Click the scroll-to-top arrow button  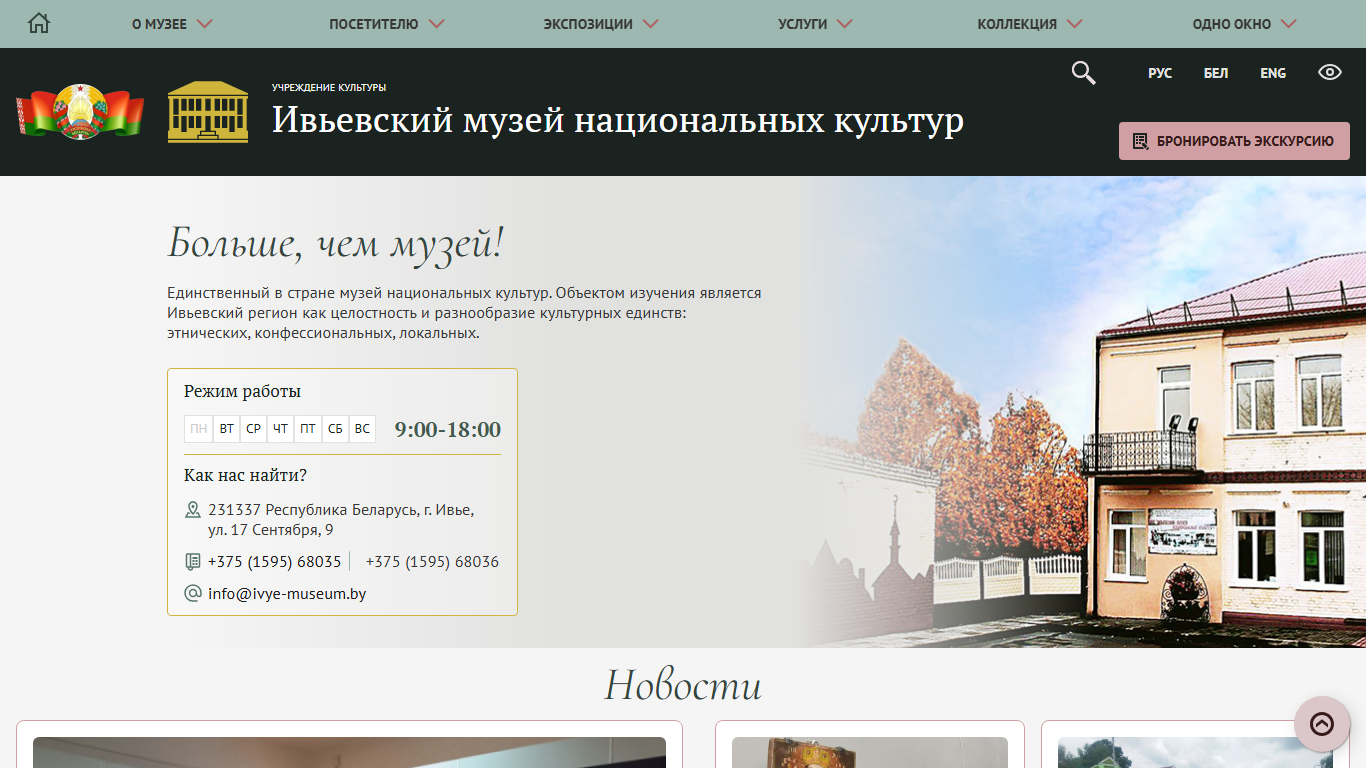pyautogui.click(x=1322, y=724)
